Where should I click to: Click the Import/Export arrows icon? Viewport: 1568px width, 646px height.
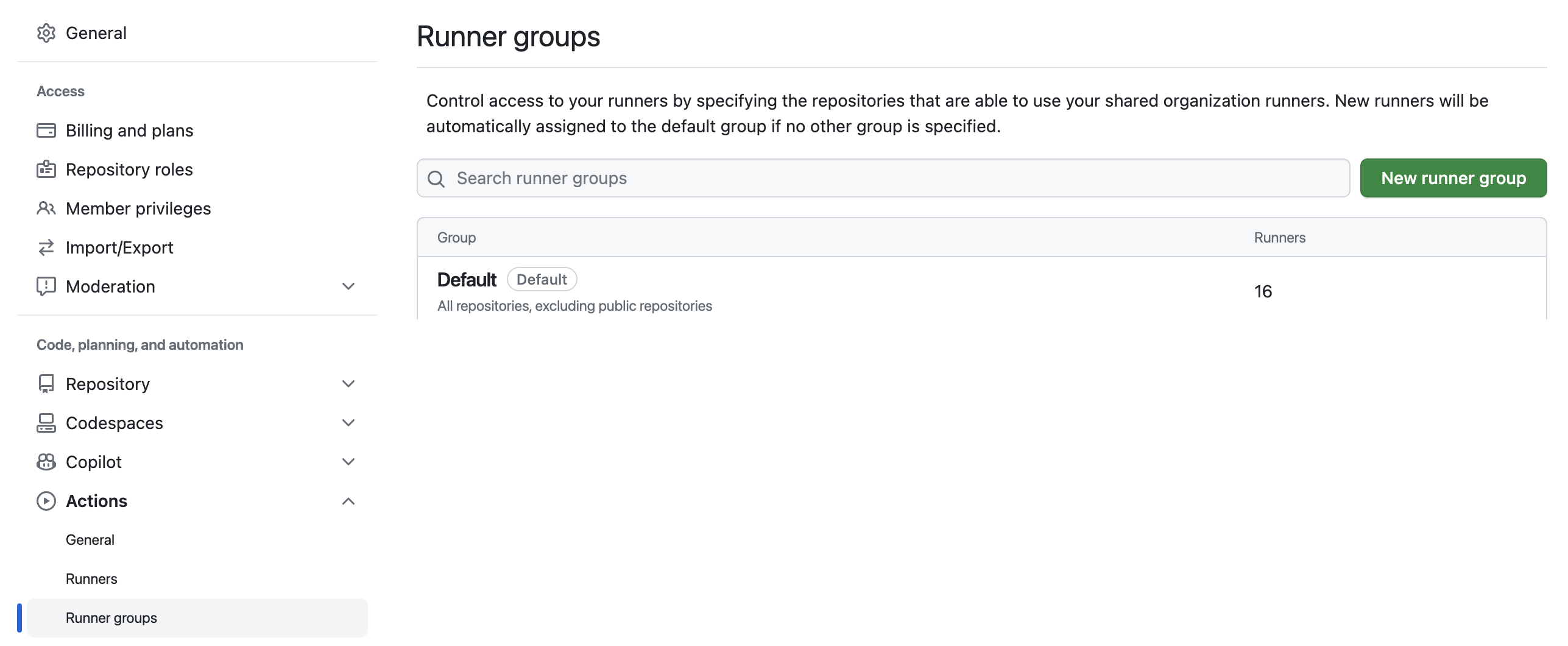pyautogui.click(x=48, y=247)
